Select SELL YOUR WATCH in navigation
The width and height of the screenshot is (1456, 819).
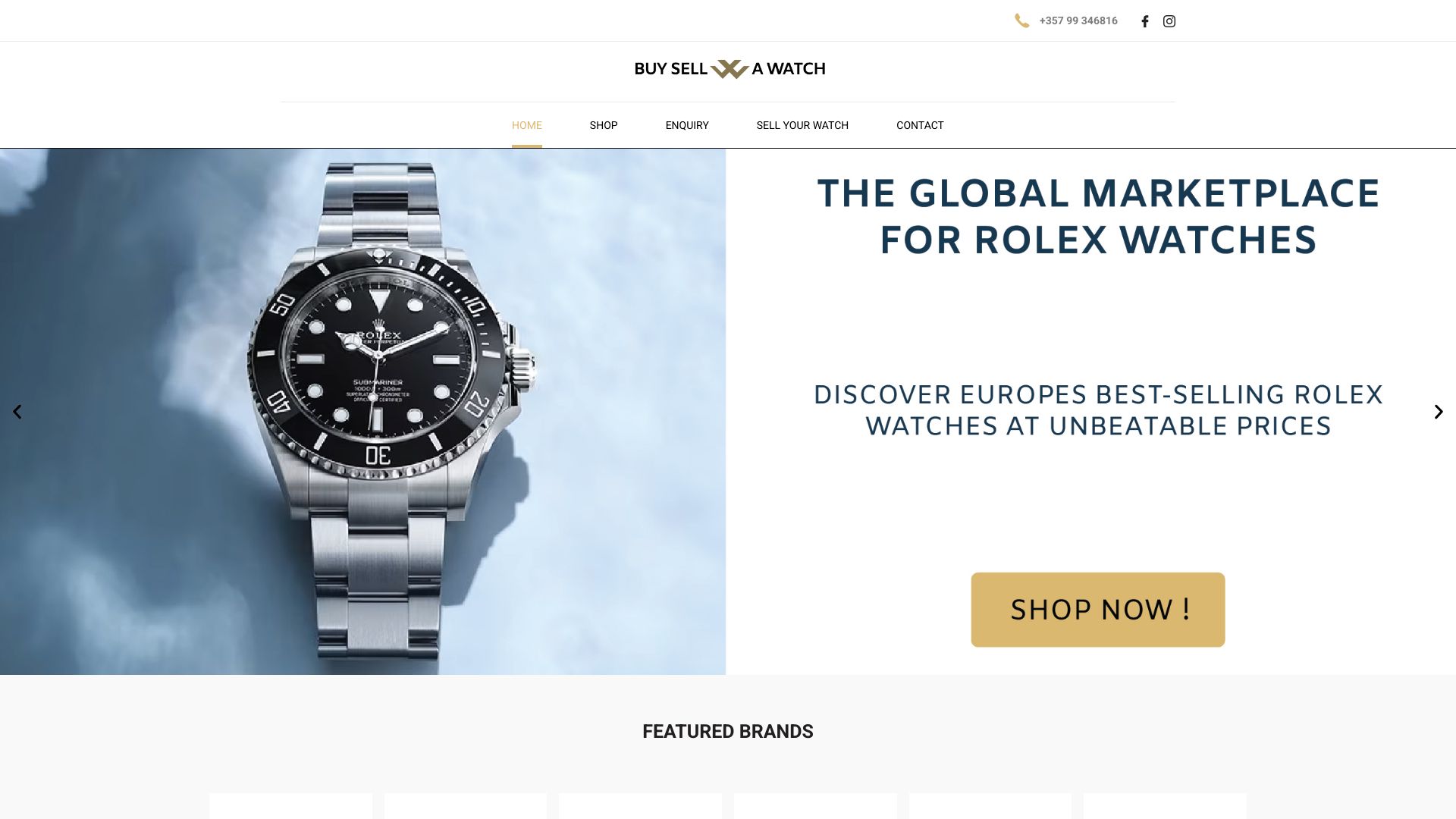pos(802,125)
